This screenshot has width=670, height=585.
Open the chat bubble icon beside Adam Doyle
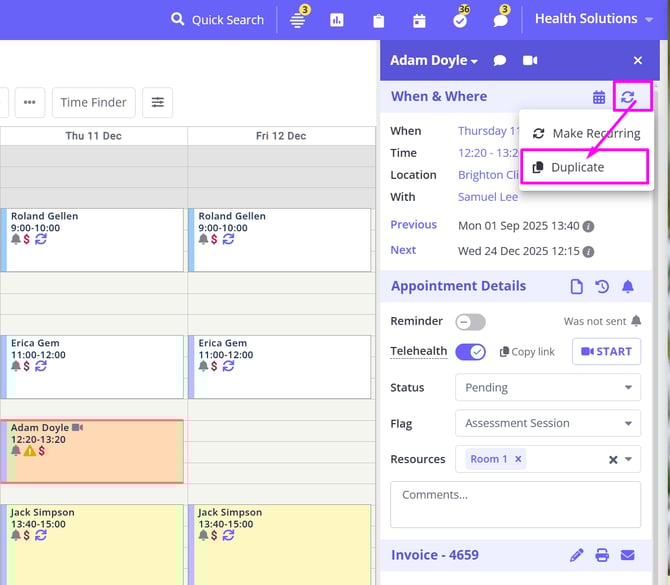[x=500, y=60]
